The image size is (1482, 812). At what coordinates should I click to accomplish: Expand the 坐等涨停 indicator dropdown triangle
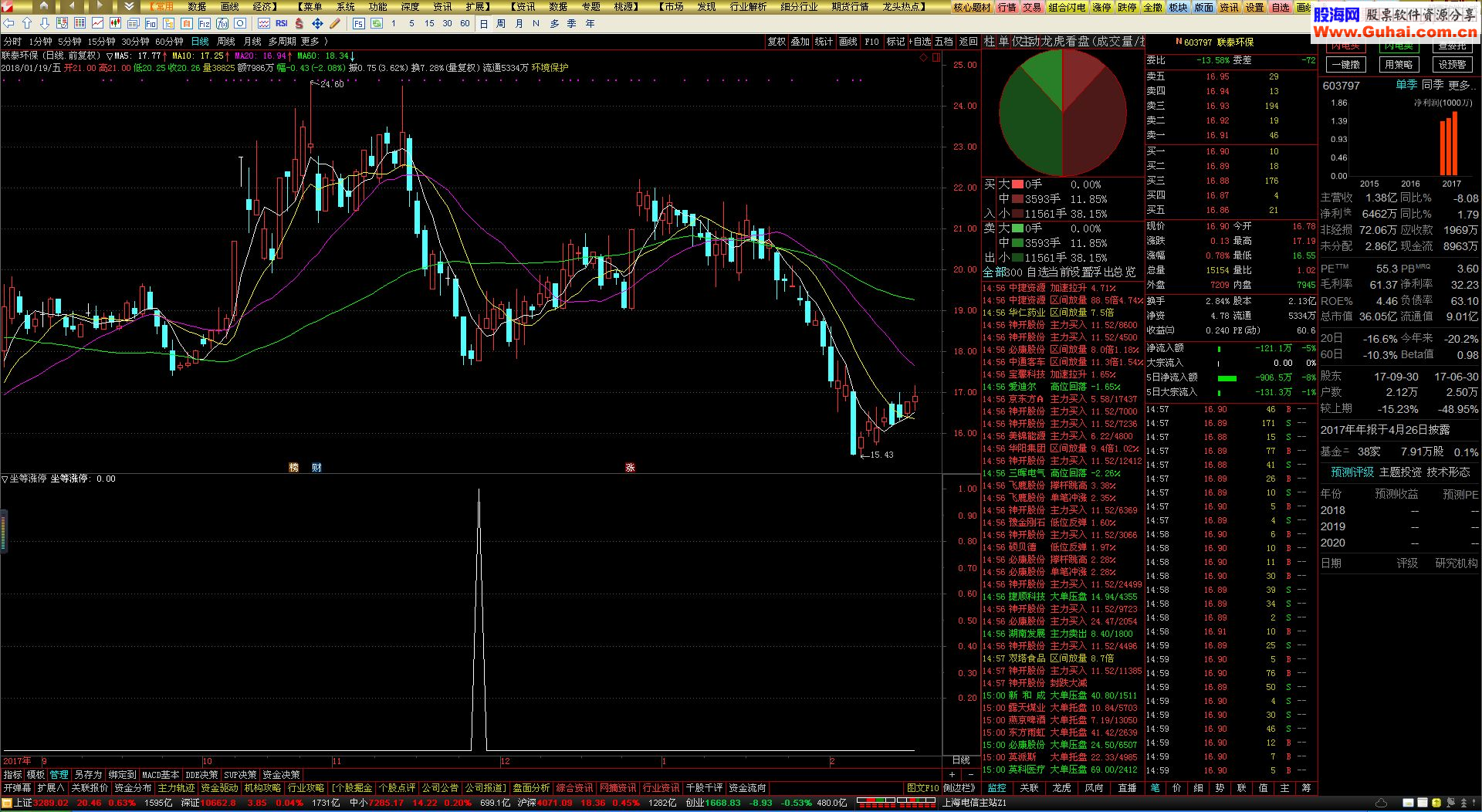point(5,479)
